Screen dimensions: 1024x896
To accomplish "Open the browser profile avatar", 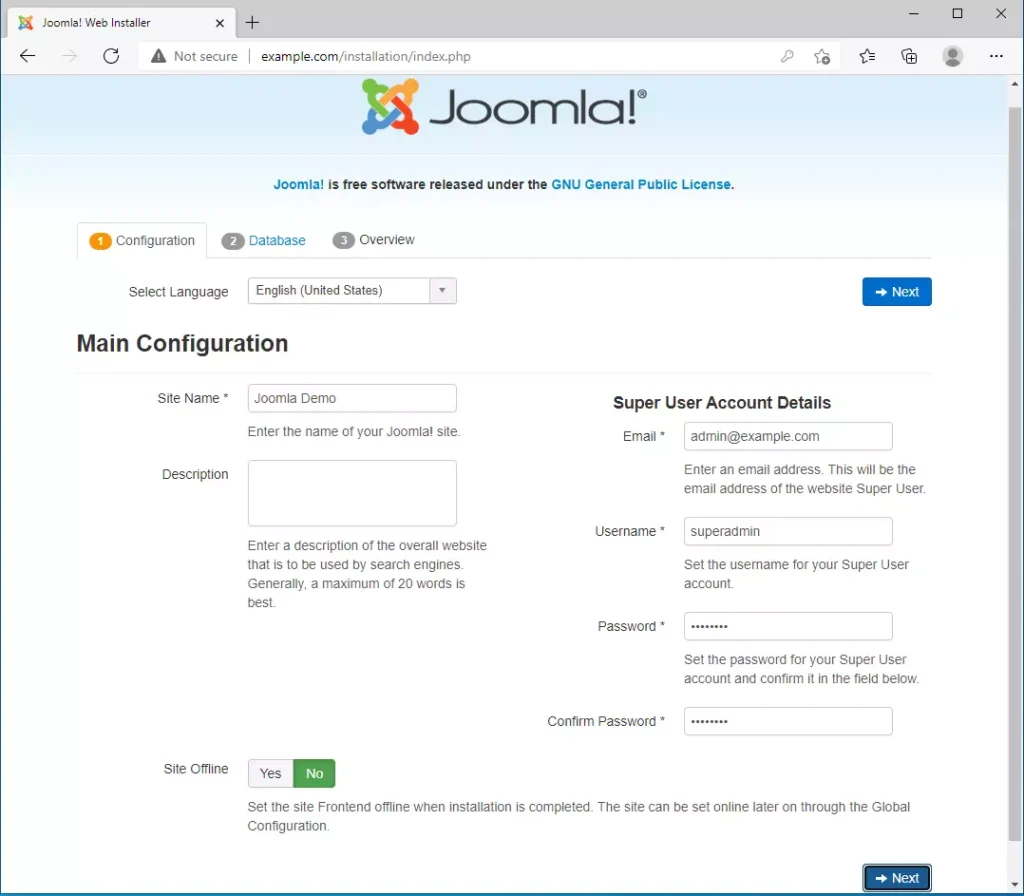I will click(x=953, y=56).
